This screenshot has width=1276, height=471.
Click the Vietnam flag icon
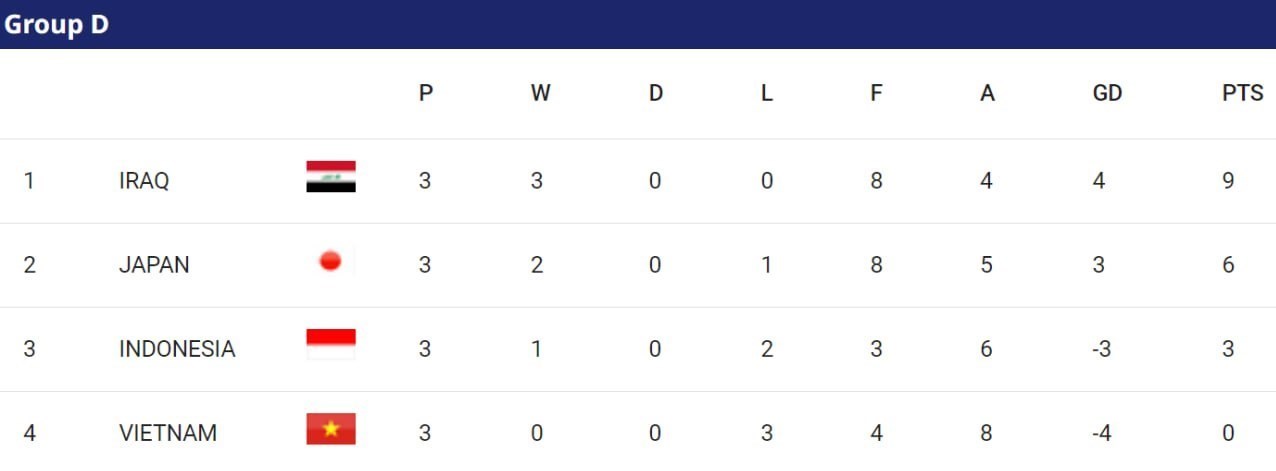[331, 429]
